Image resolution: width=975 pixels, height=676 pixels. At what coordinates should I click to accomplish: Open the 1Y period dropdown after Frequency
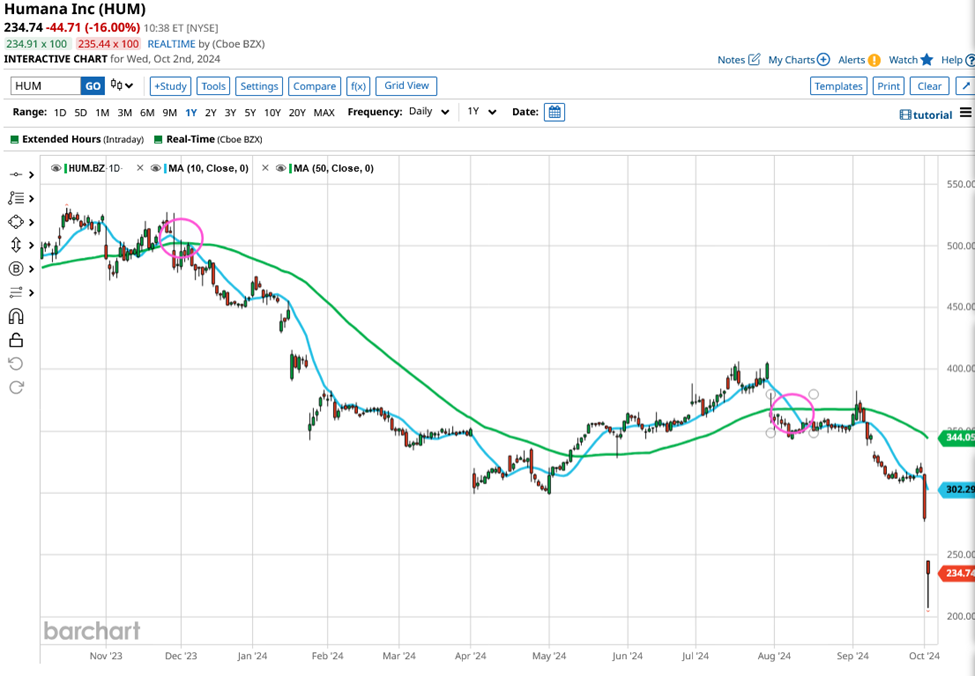coord(482,112)
